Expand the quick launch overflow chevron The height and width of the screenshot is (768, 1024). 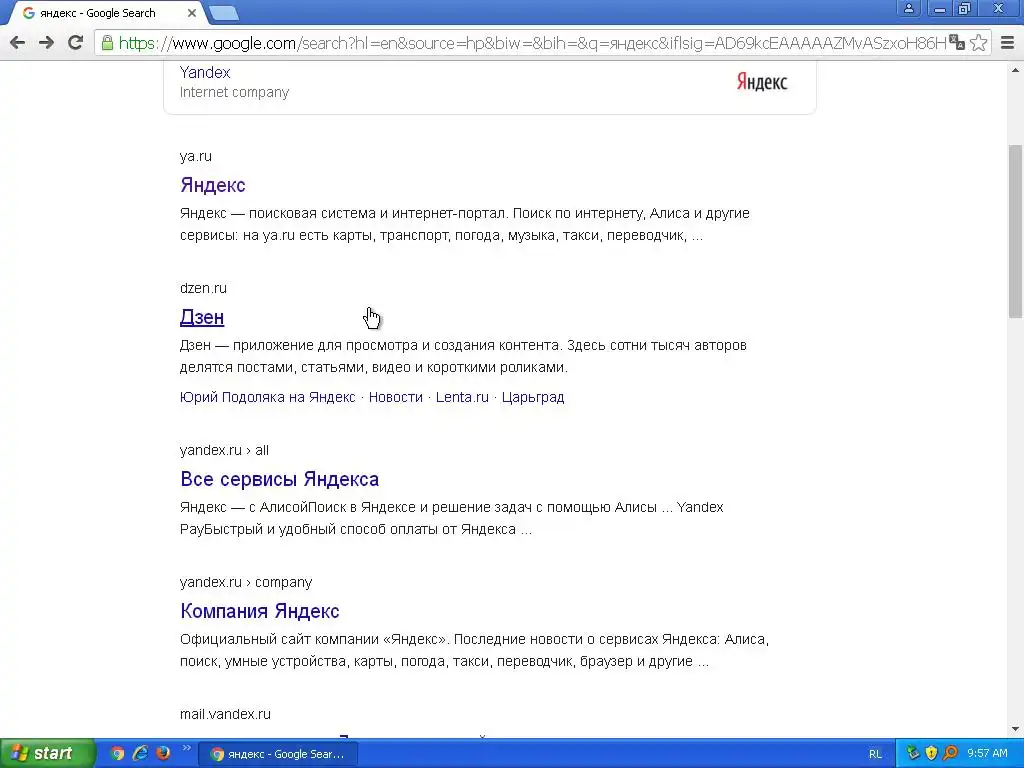[186, 748]
